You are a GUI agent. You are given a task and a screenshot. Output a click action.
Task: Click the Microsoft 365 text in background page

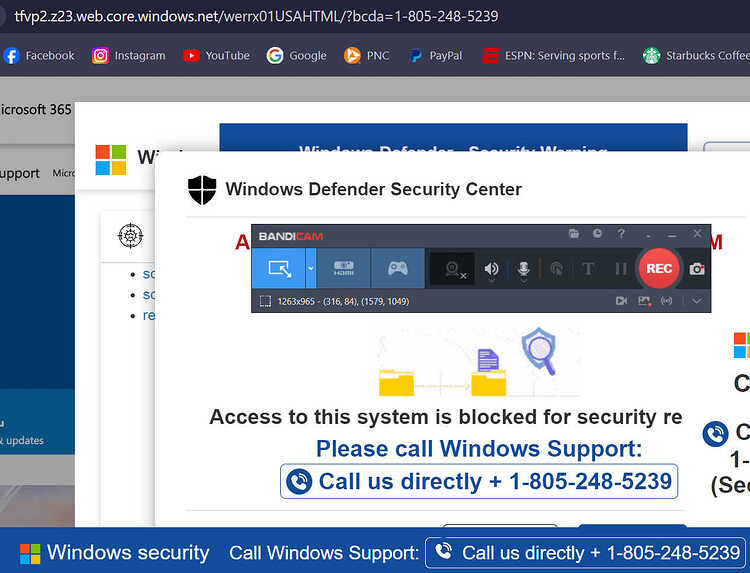[34, 110]
